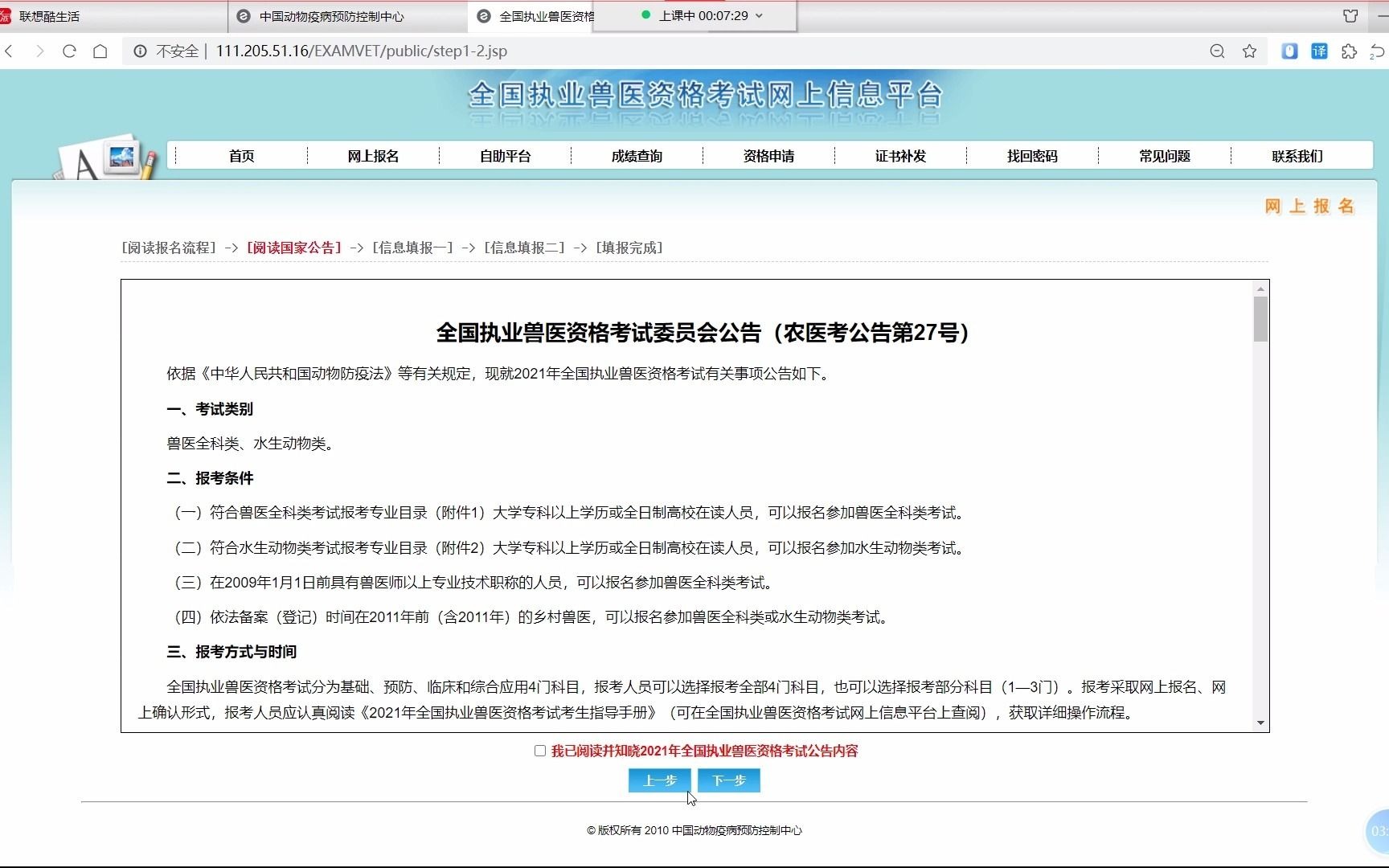Screen dimensions: 1389x868
Task: Check 我已阅读并知晓 announcement checkbox
Action: pyautogui.click(x=540, y=751)
